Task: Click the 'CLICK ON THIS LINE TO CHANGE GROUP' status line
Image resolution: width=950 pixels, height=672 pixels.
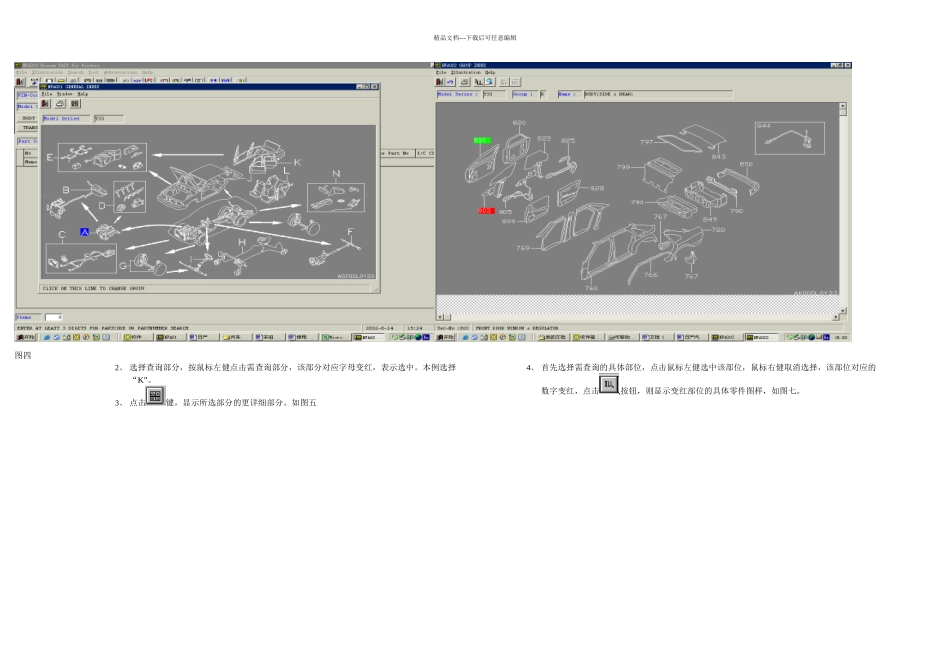Action: click(206, 288)
